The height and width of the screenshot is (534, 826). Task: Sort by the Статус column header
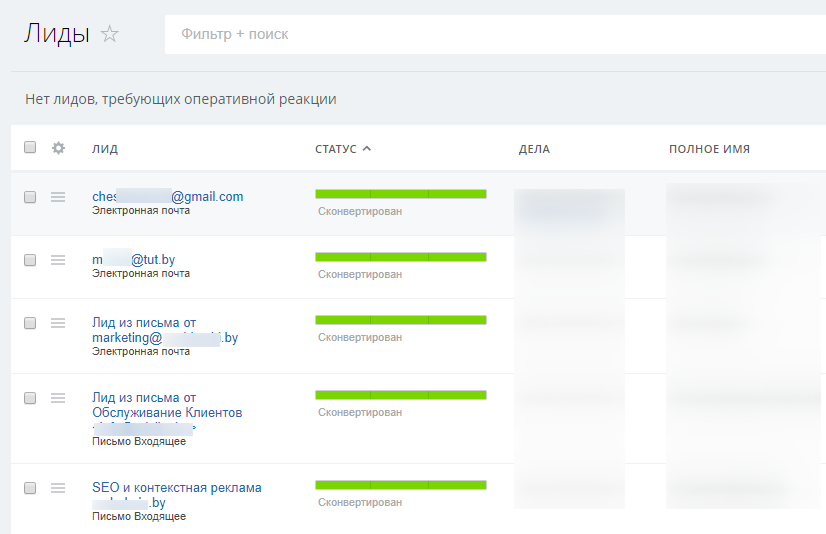coord(336,149)
